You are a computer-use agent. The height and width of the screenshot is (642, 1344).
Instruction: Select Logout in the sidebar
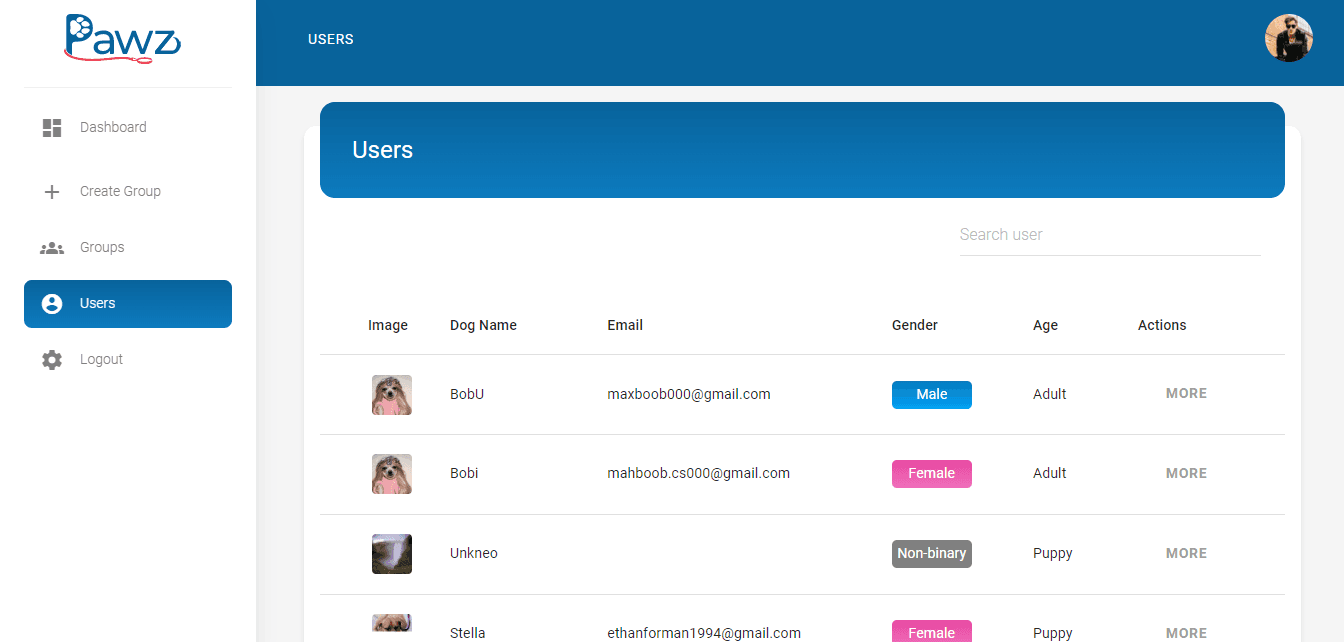click(x=101, y=359)
